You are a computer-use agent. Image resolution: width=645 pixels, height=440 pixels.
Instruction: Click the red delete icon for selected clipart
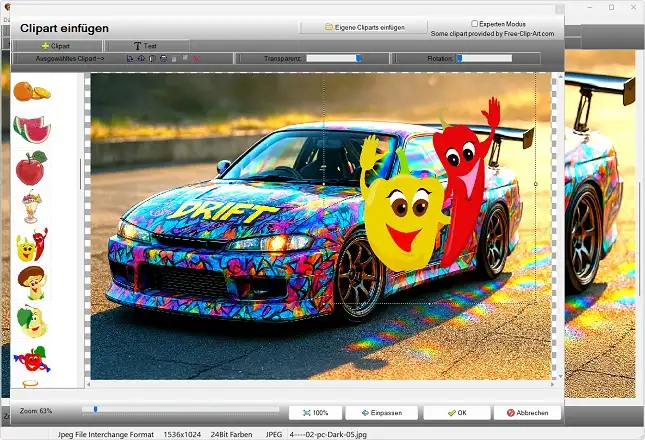click(x=196, y=59)
